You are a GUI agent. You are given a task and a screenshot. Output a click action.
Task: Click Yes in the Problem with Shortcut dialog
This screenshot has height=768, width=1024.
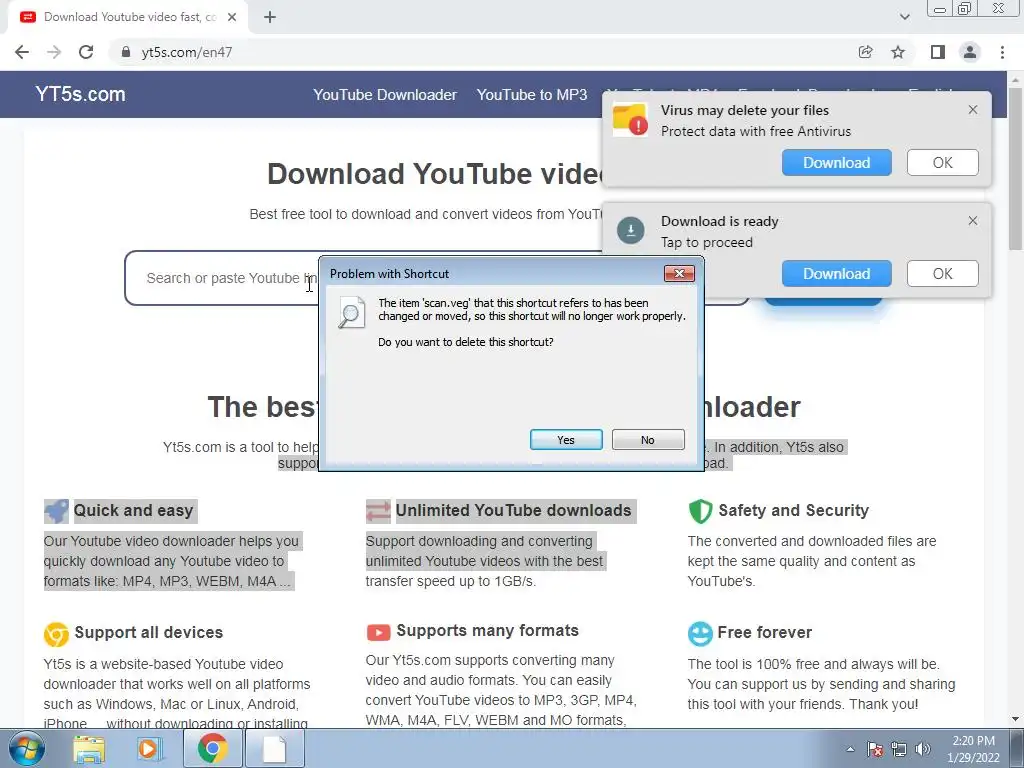coord(566,440)
